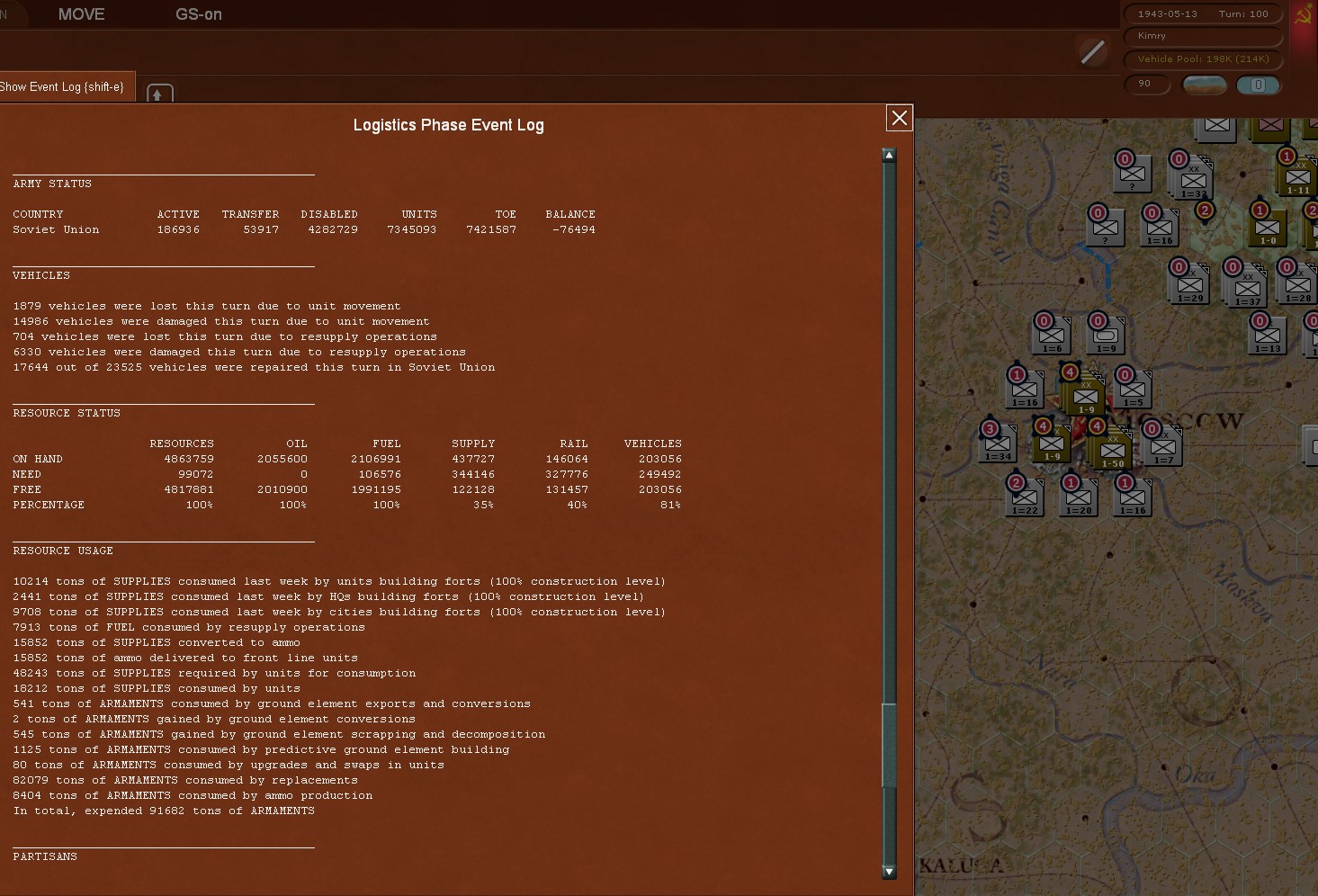Select the unit counter labeled 1=13
Image resolution: width=1318 pixels, height=896 pixels.
pos(1267,335)
